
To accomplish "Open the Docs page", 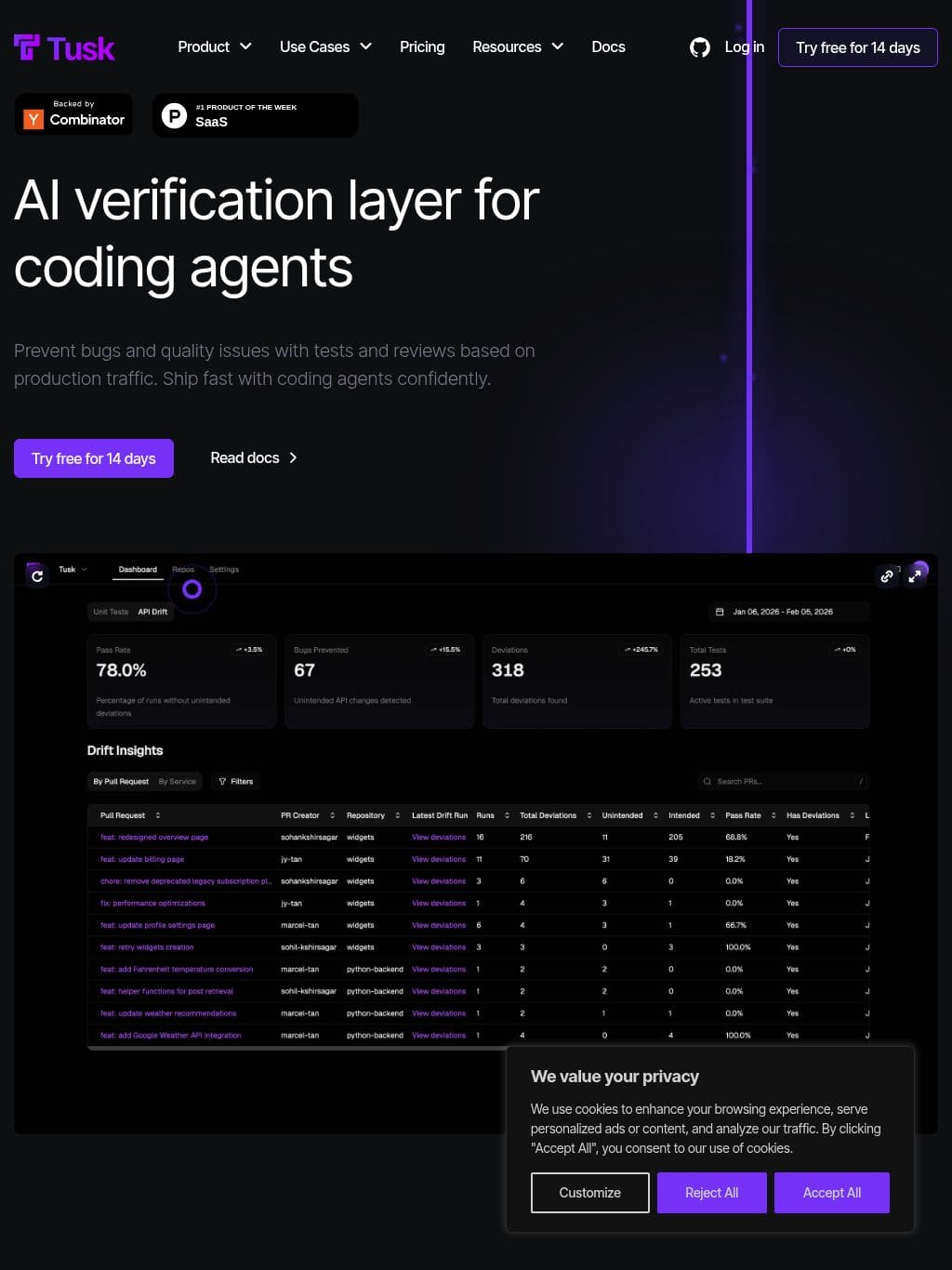I will click(x=608, y=46).
